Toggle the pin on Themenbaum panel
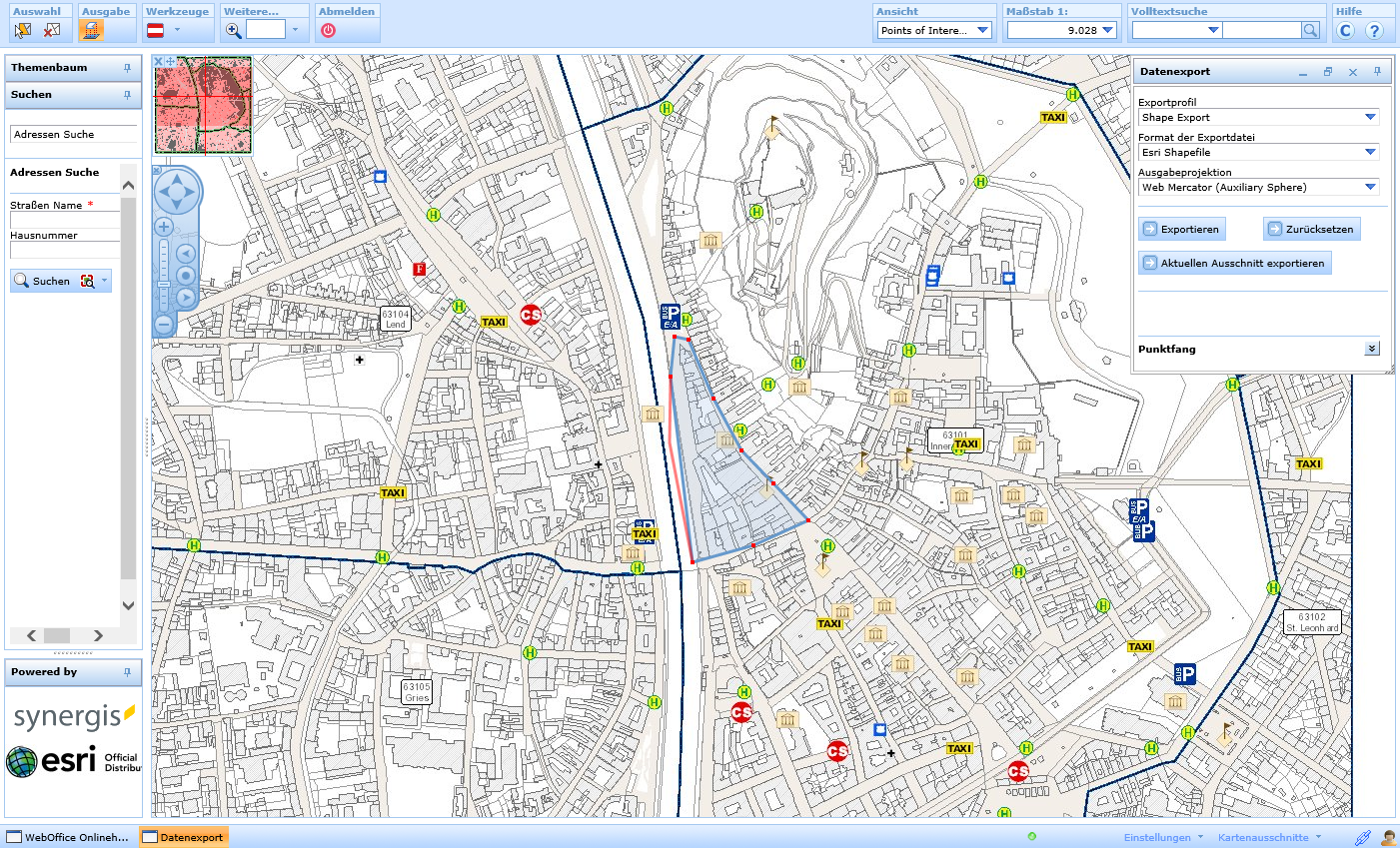The height and width of the screenshot is (848, 1400). (x=127, y=68)
